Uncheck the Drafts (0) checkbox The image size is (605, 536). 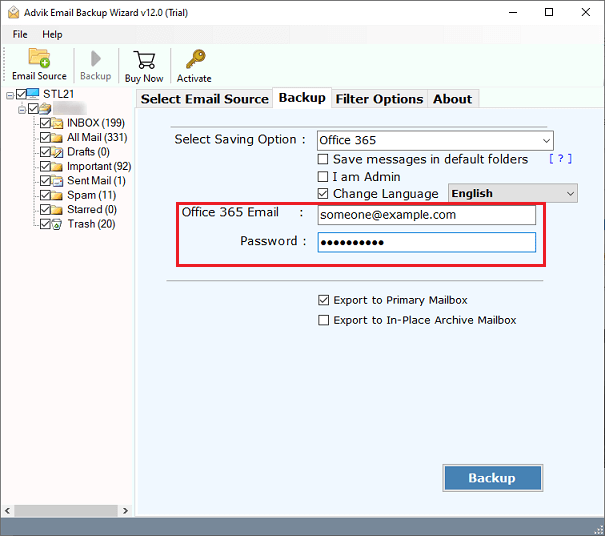tap(45, 152)
